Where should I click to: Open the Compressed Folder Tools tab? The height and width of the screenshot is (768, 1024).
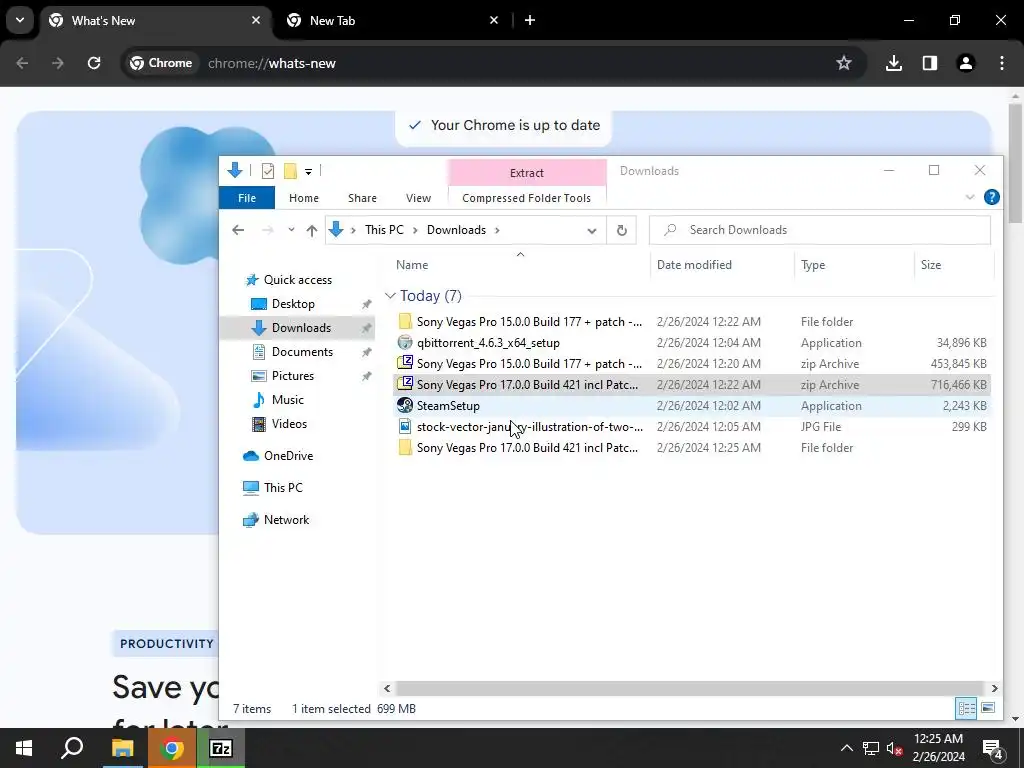[x=526, y=198]
